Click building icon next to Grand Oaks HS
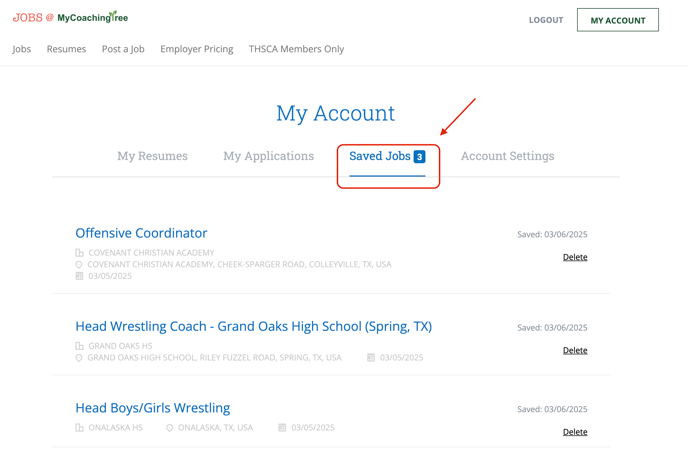This screenshot has height=456, width=688. coord(79,346)
